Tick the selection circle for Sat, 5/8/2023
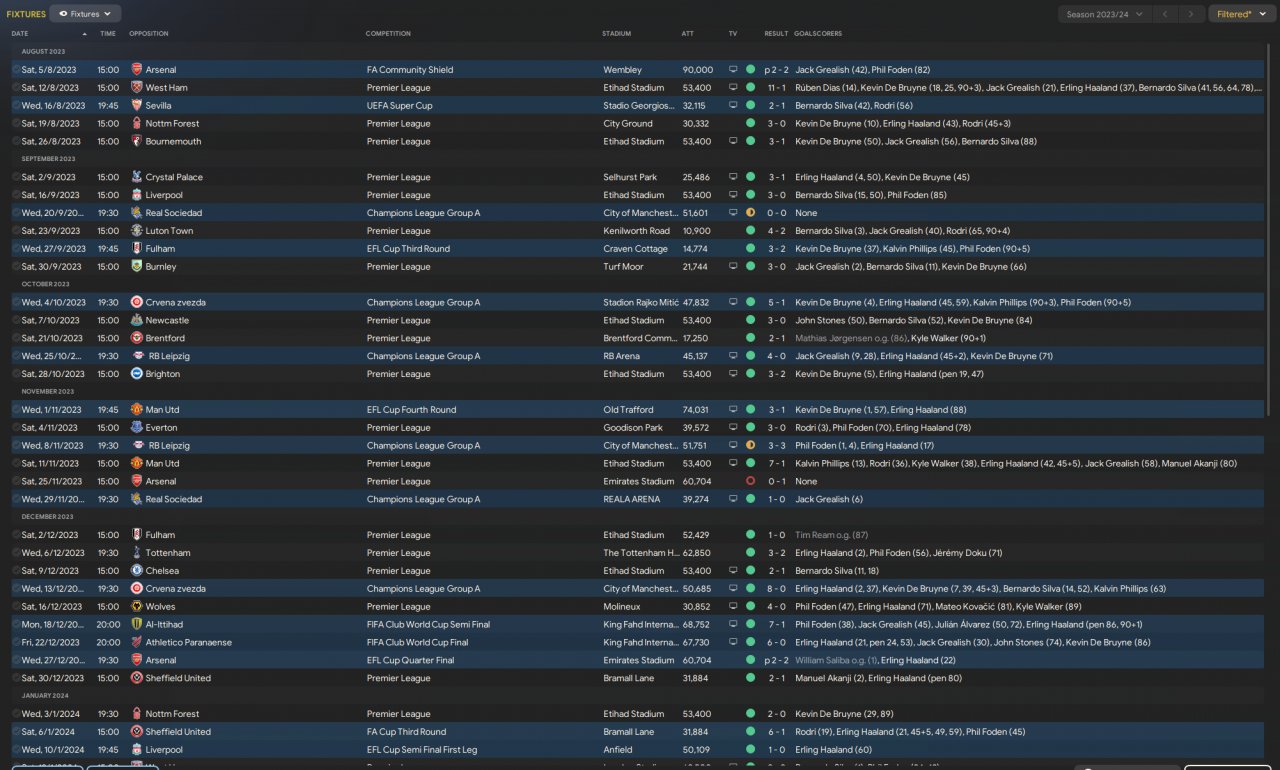The width and height of the screenshot is (1280, 770). tap(16, 70)
